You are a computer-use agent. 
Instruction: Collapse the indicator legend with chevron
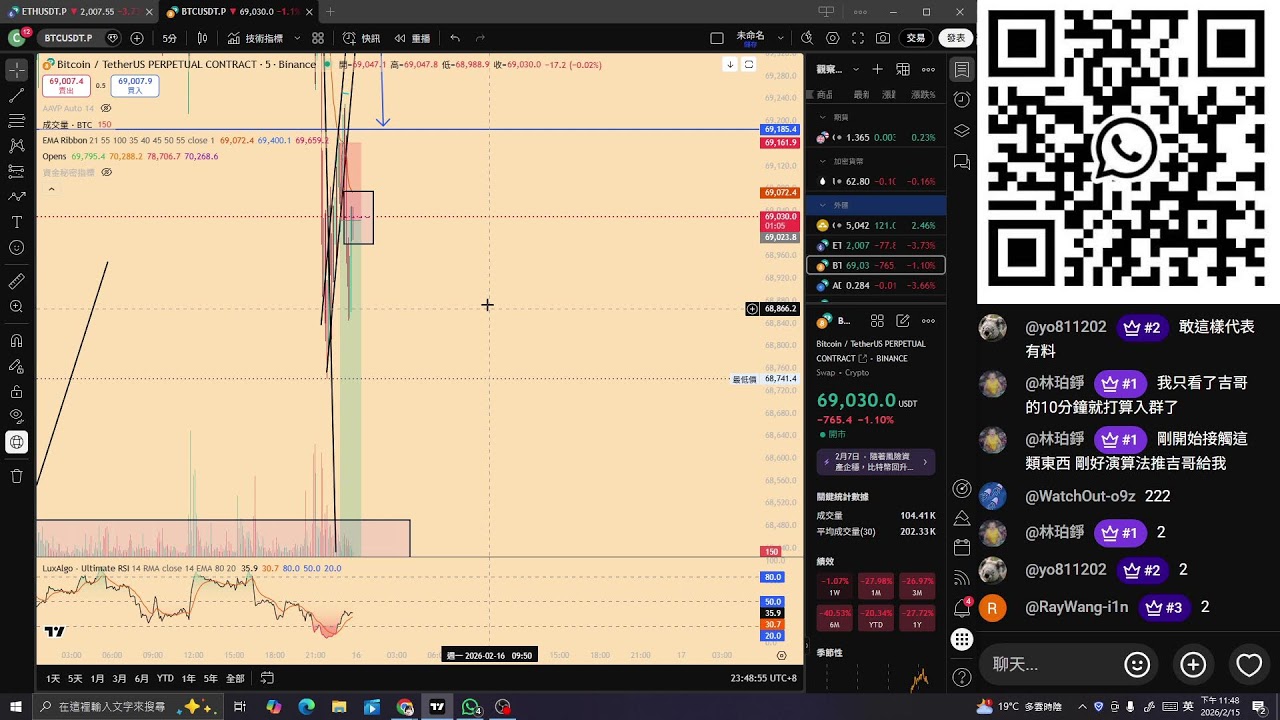[51, 188]
